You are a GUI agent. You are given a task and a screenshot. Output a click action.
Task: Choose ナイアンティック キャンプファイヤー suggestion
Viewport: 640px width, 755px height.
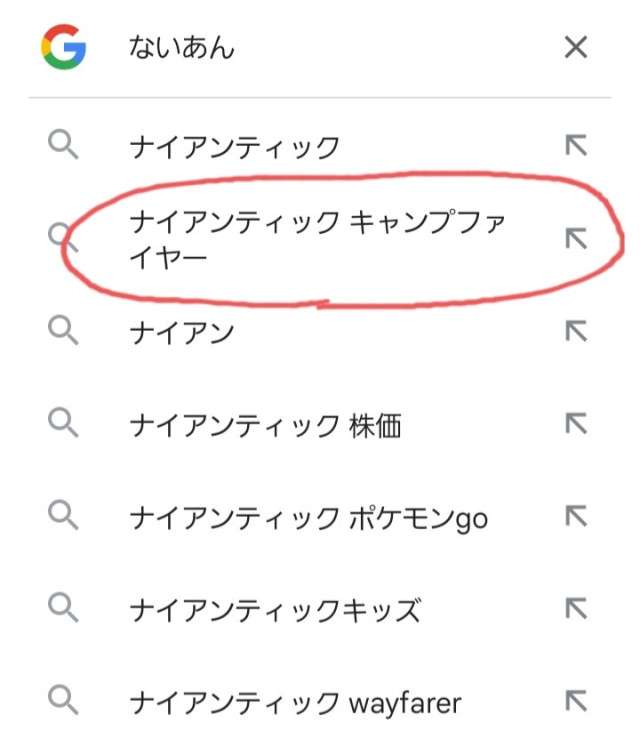tap(318, 240)
